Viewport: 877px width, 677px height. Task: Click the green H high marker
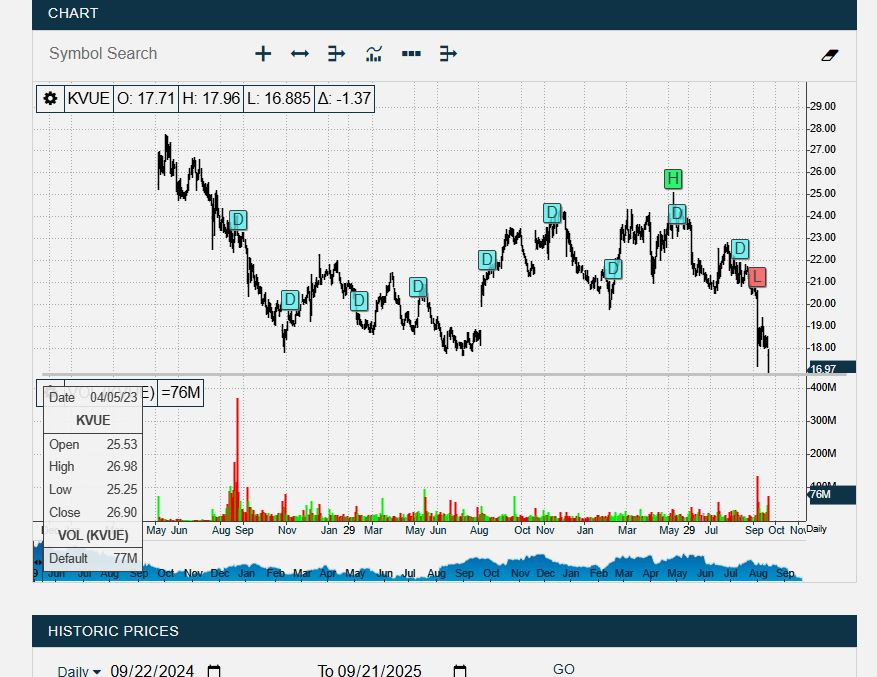(673, 179)
